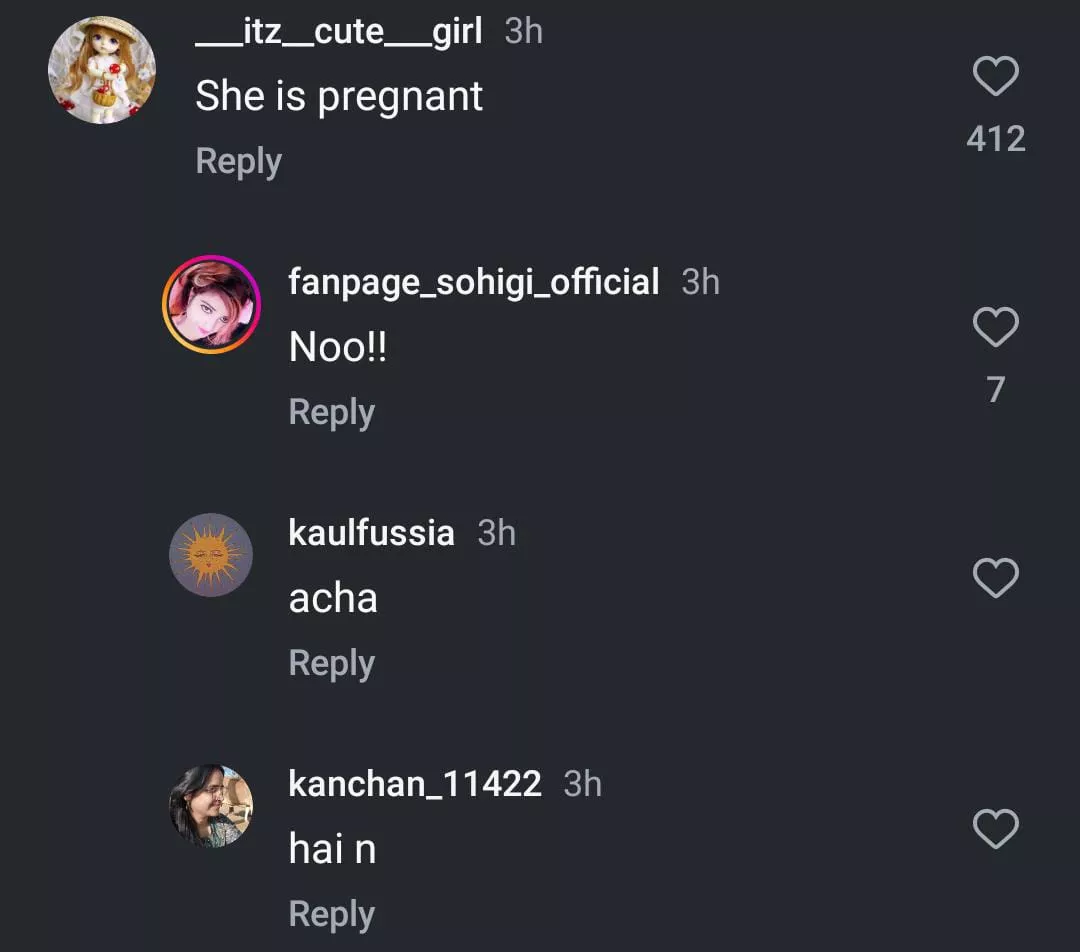Viewport: 1080px width, 952px height.
Task: Open the kanchan_11422 username link
Action: (415, 784)
